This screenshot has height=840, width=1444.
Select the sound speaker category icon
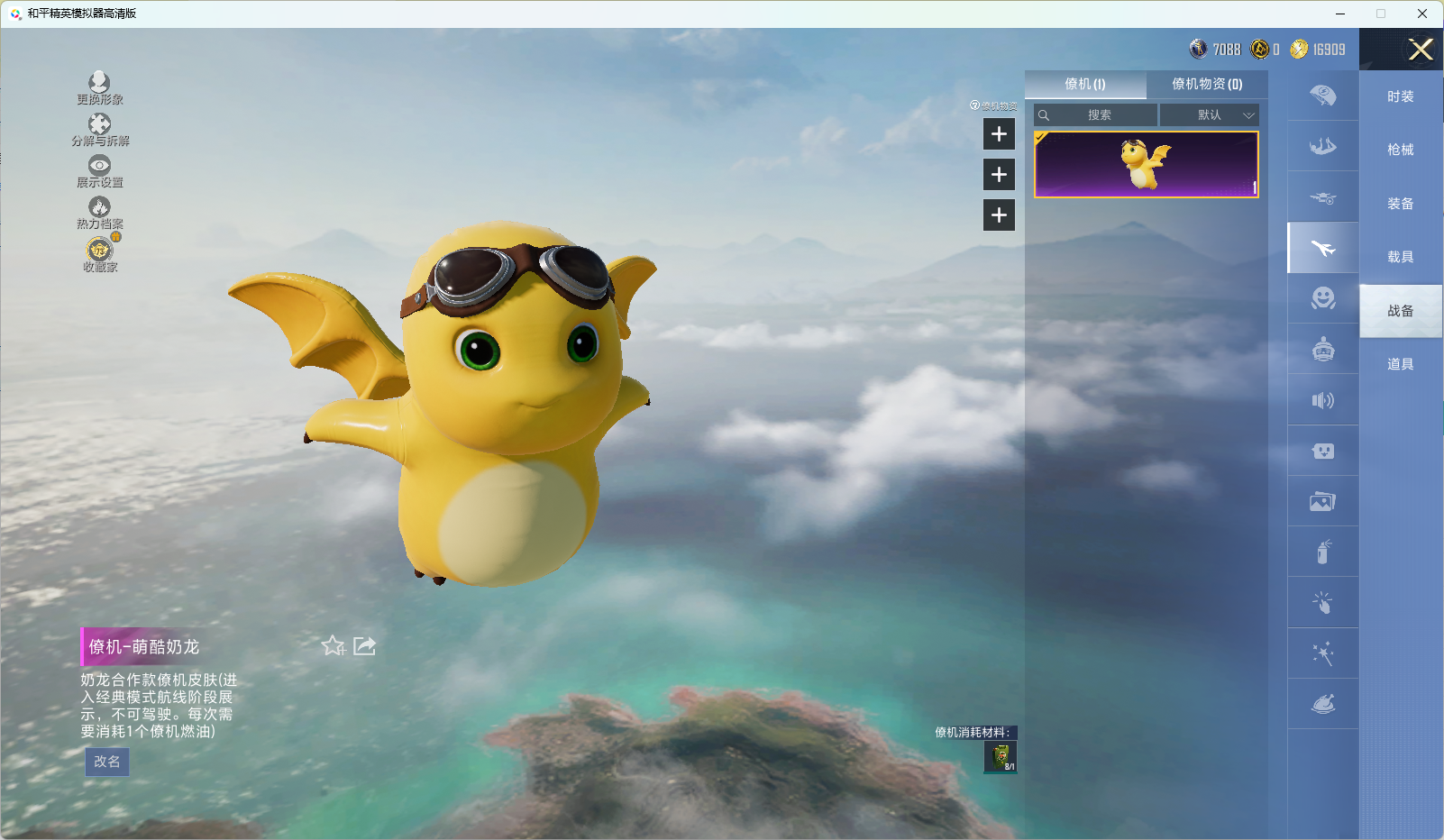[1322, 400]
